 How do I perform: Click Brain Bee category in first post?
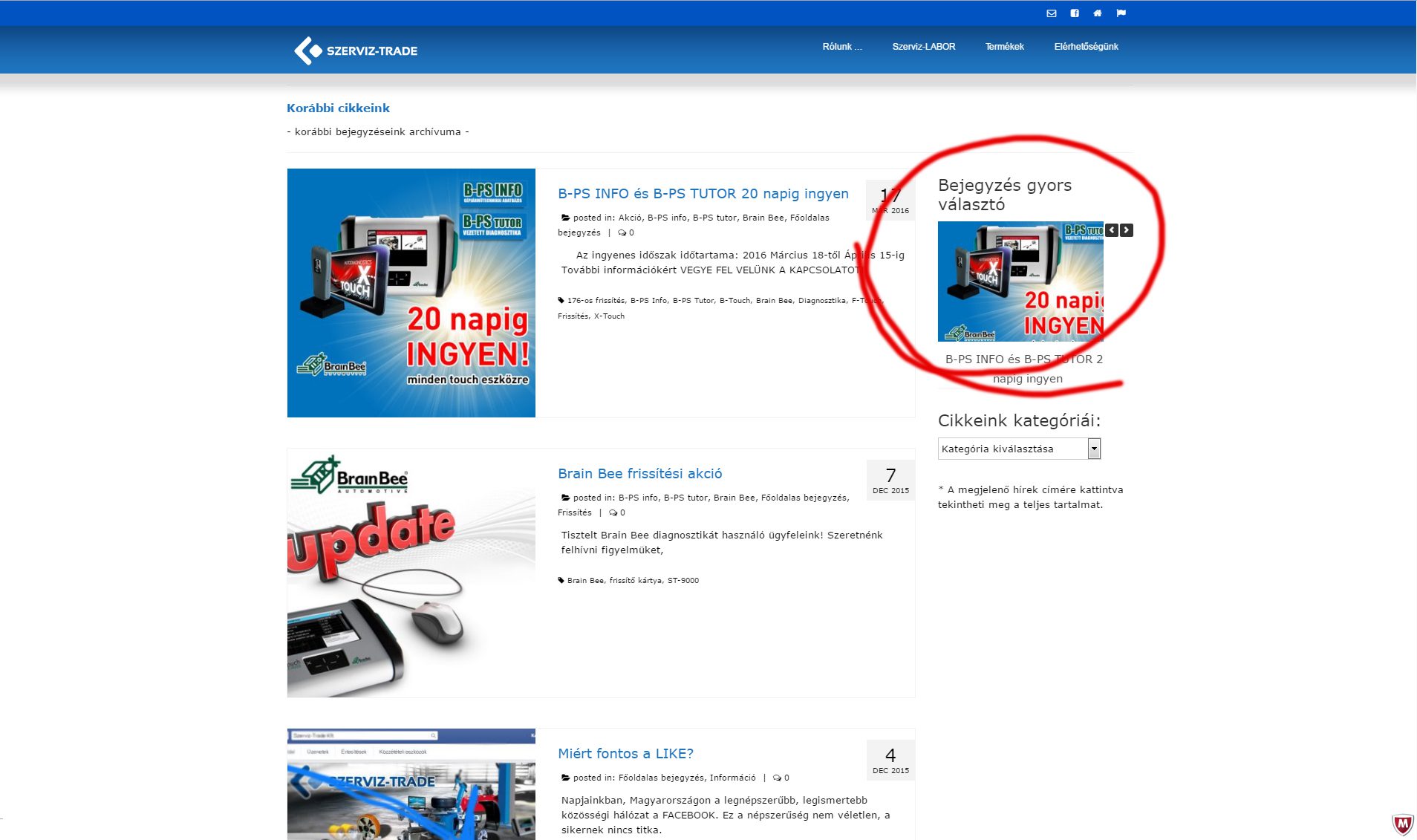click(x=763, y=218)
